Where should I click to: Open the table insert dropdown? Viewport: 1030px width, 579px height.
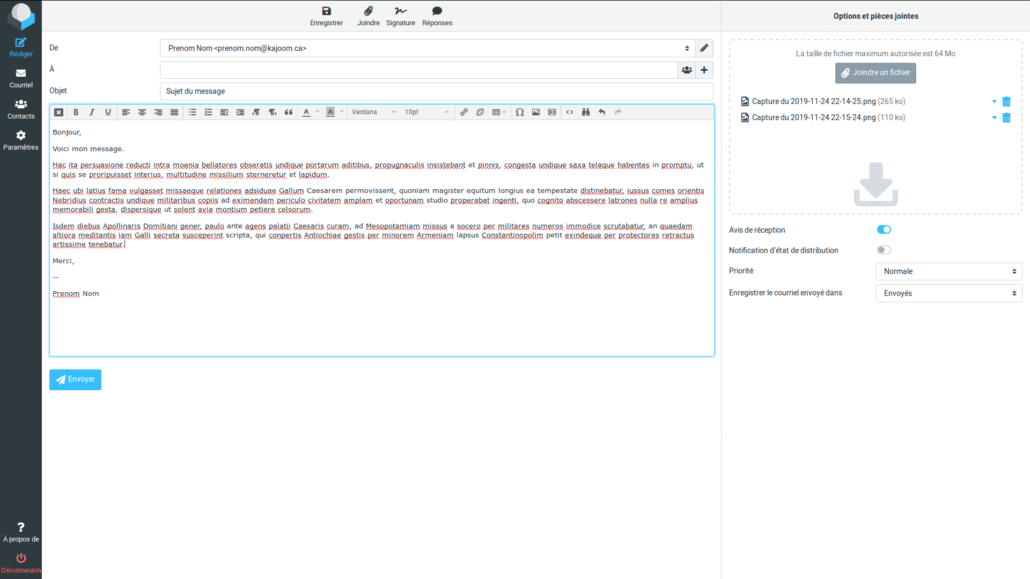point(499,112)
